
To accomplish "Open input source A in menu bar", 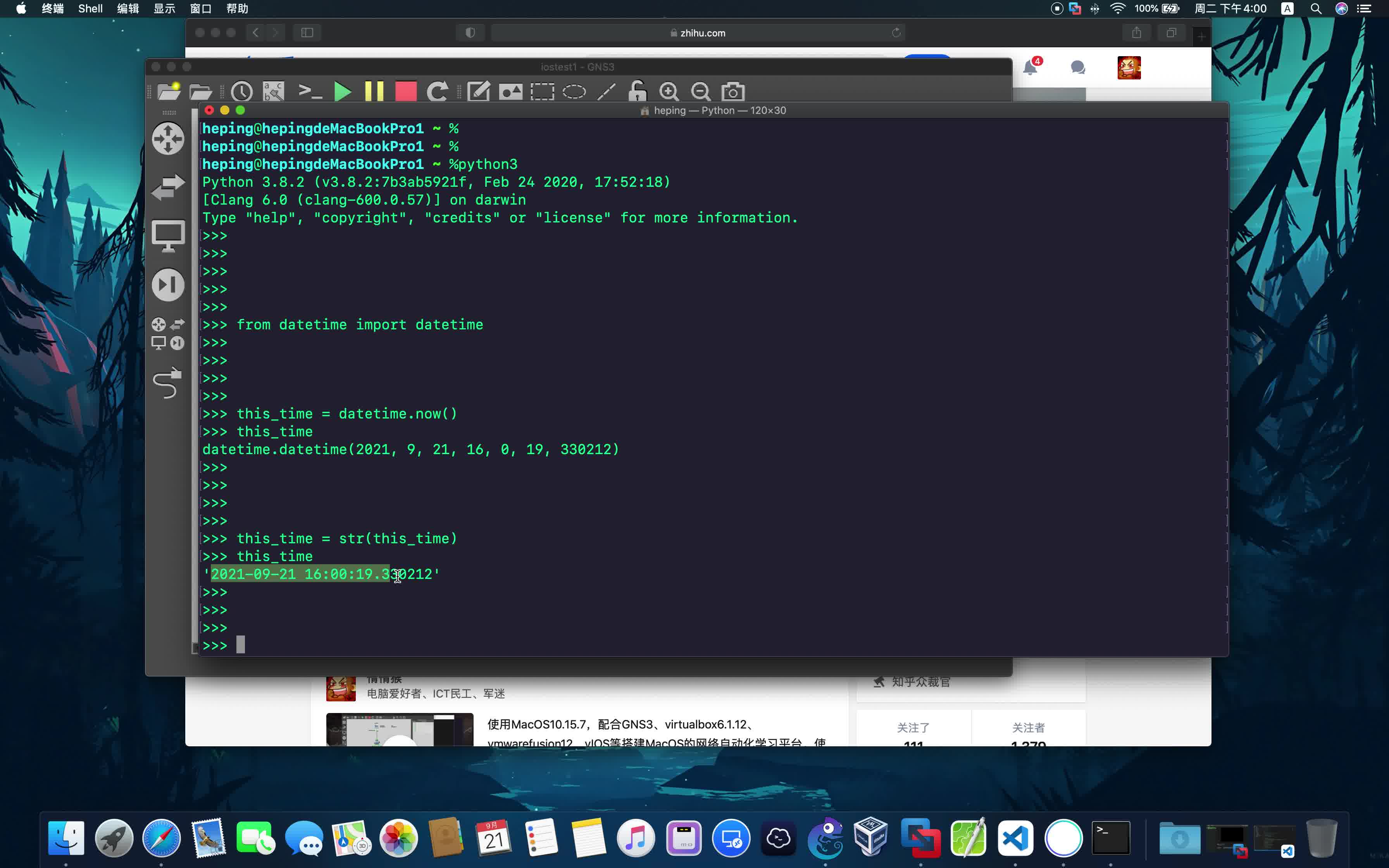I will pyautogui.click(x=1287, y=9).
